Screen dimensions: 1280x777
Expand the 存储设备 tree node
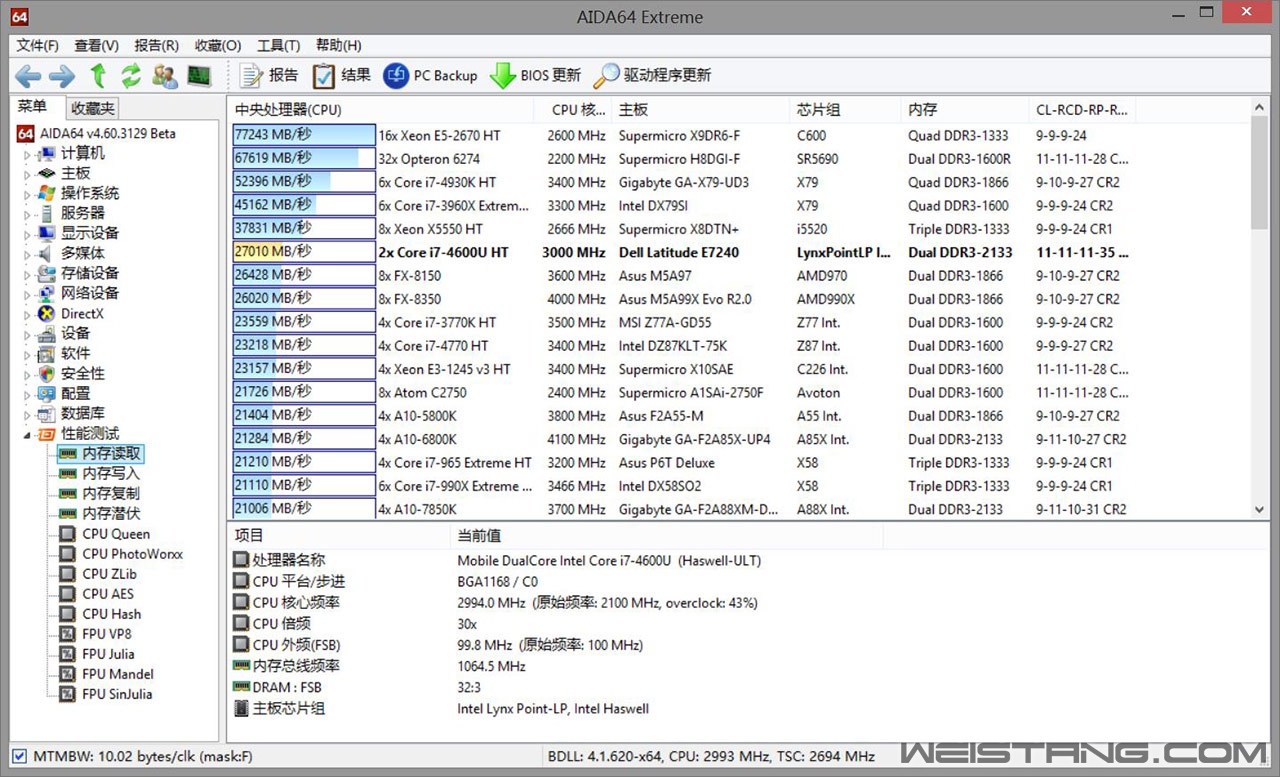(x=28, y=274)
